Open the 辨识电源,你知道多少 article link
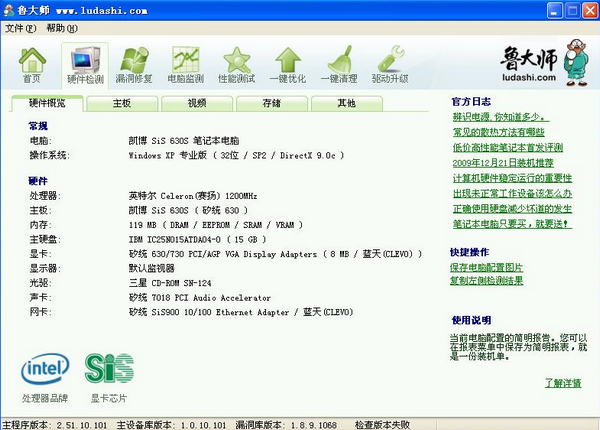The height and width of the screenshot is (430, 600). 501,117
